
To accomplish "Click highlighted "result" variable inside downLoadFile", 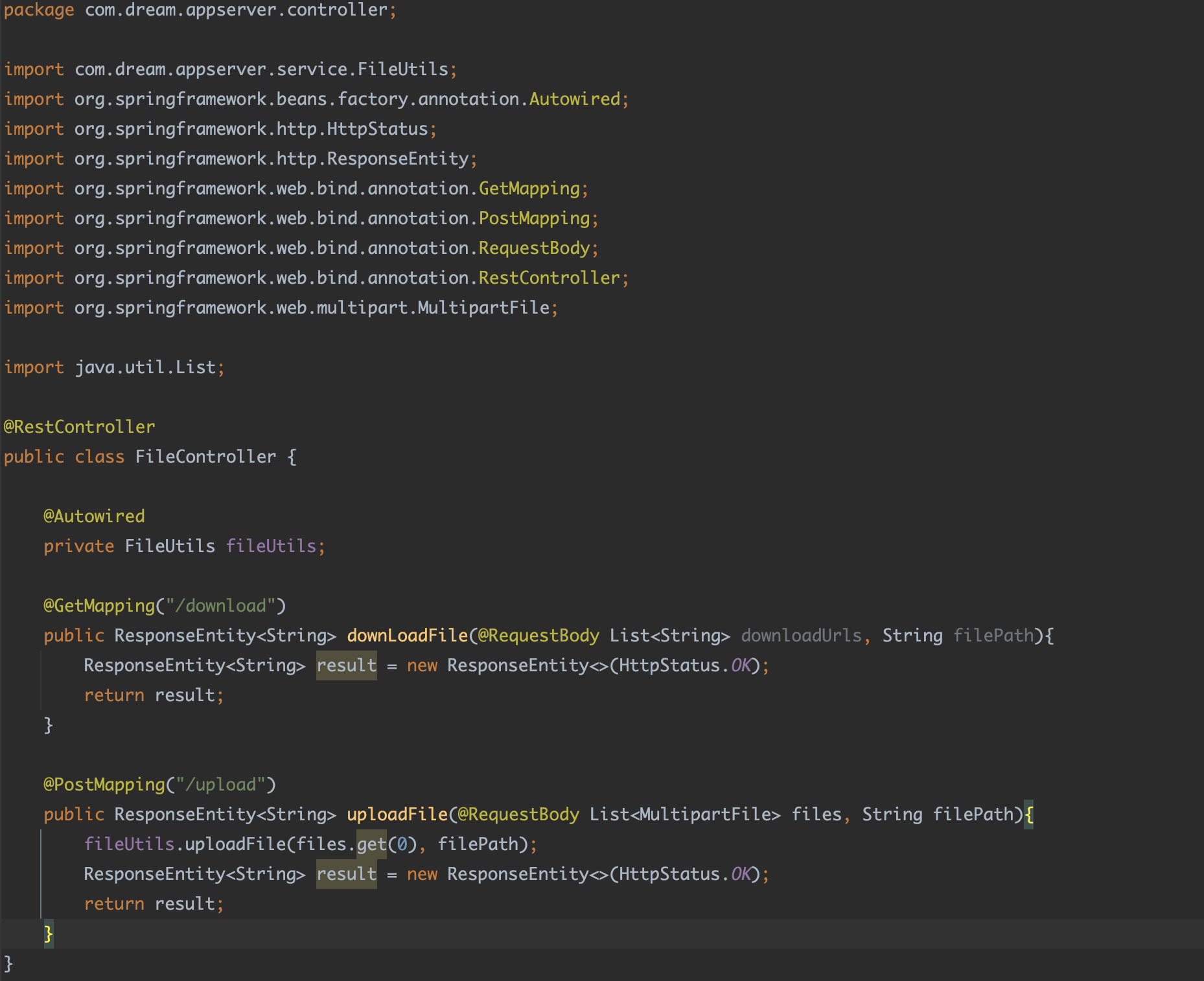I will tap(347, 665).
